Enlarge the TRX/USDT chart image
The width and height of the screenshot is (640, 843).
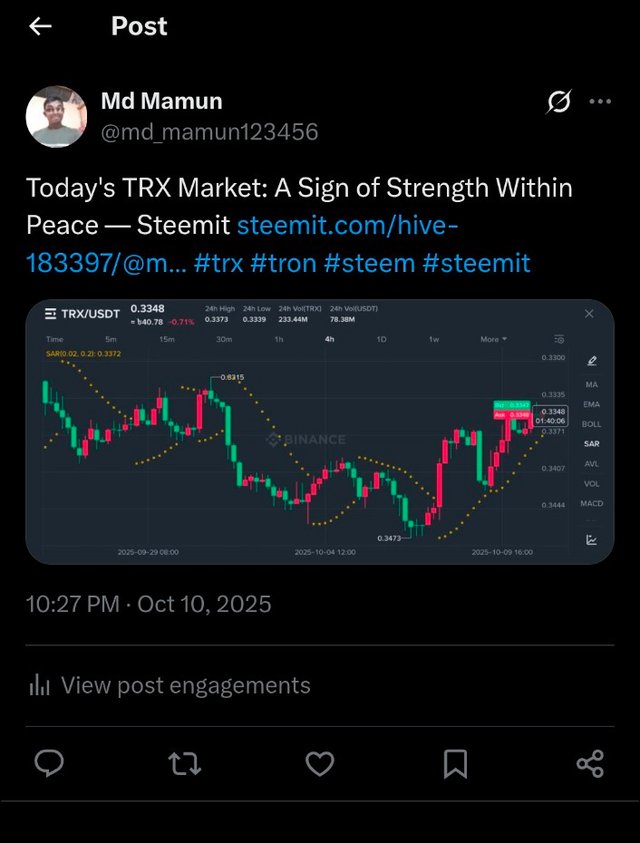[319, 431]
